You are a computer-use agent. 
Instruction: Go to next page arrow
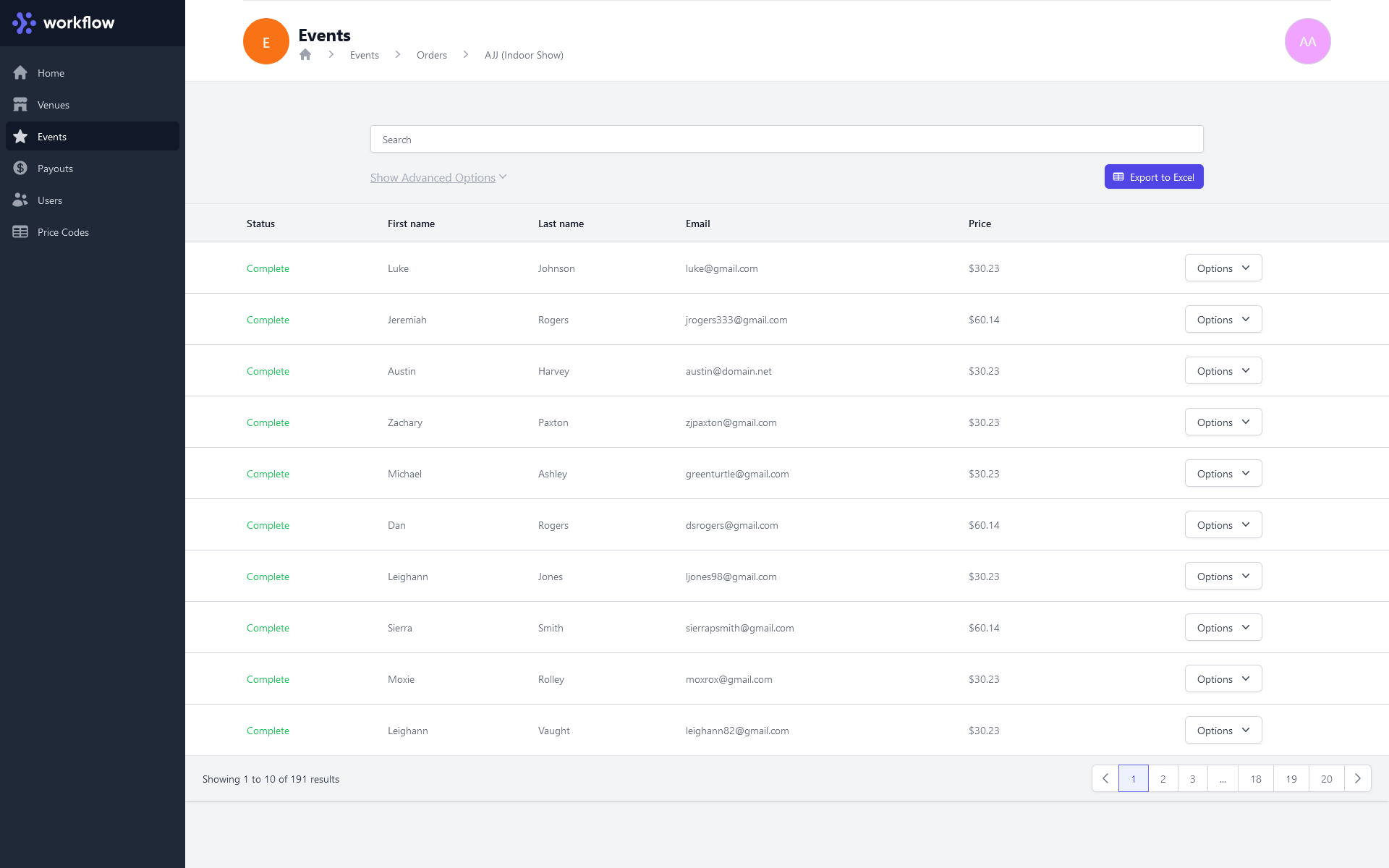point(1357,778)
